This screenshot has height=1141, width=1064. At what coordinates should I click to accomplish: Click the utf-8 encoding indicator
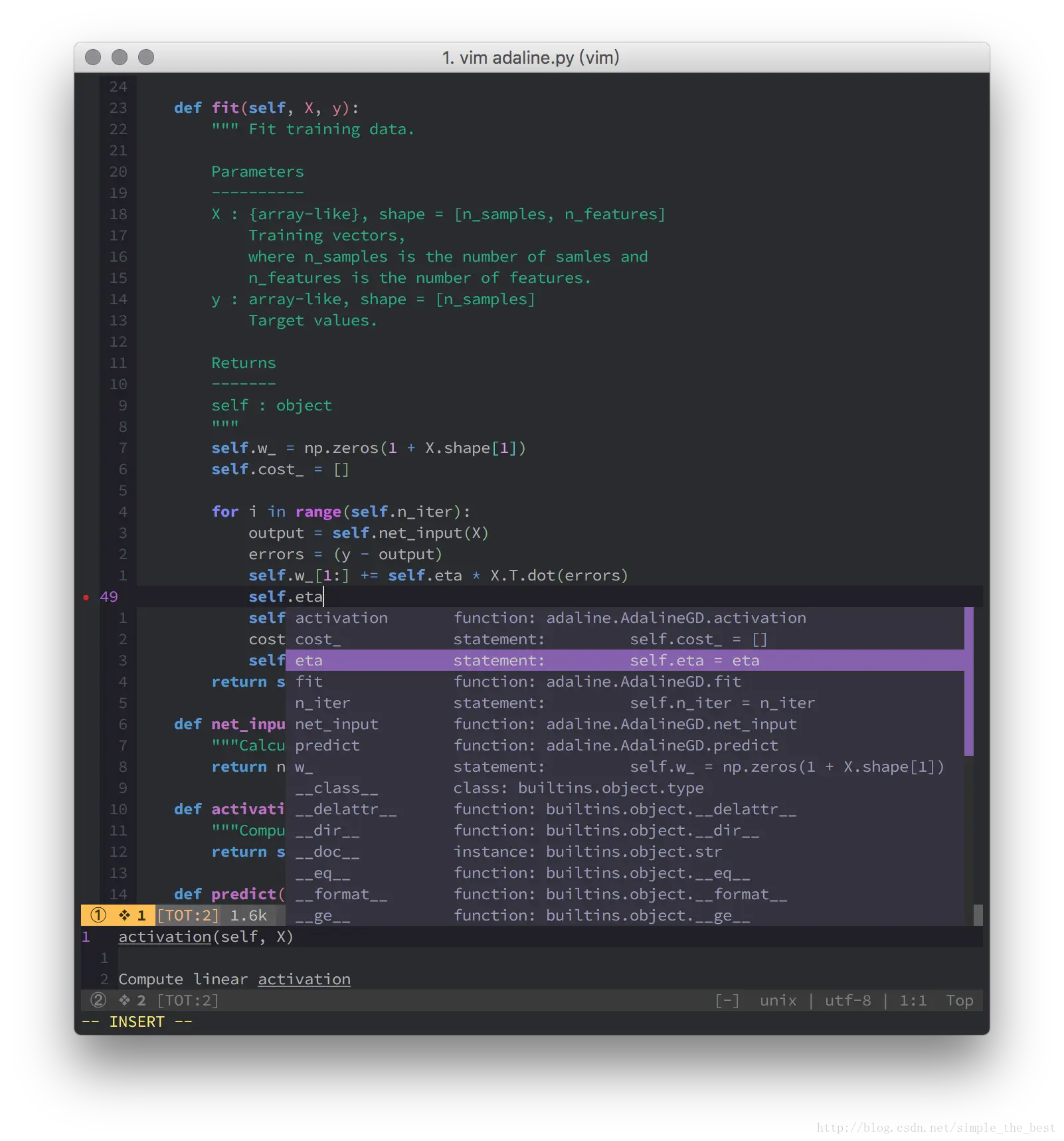[847, 1000]
